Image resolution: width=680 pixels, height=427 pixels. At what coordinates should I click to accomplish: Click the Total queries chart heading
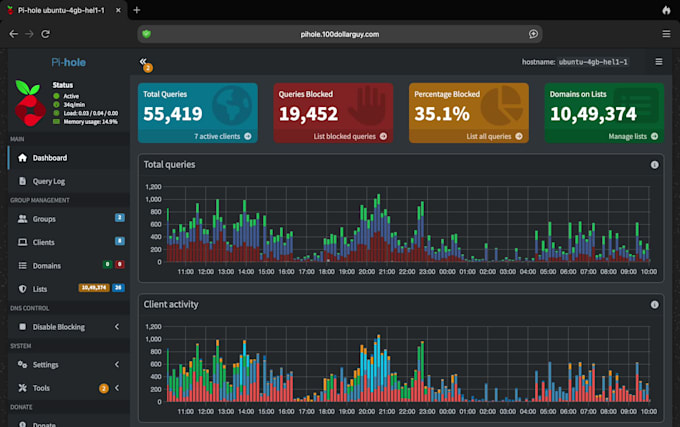(170, 165)
